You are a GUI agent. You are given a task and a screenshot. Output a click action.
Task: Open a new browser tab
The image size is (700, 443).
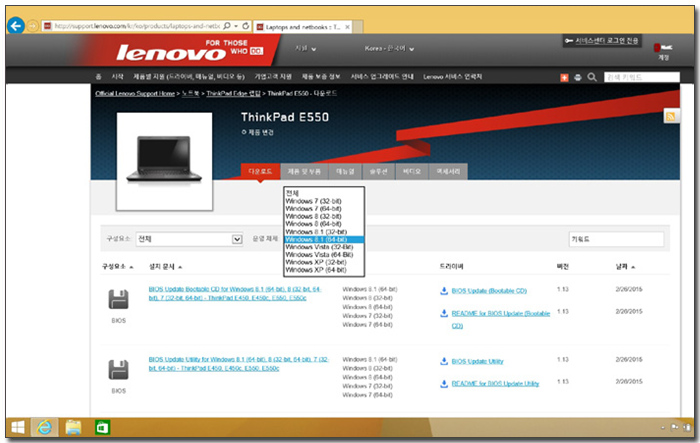coord(358,27)
